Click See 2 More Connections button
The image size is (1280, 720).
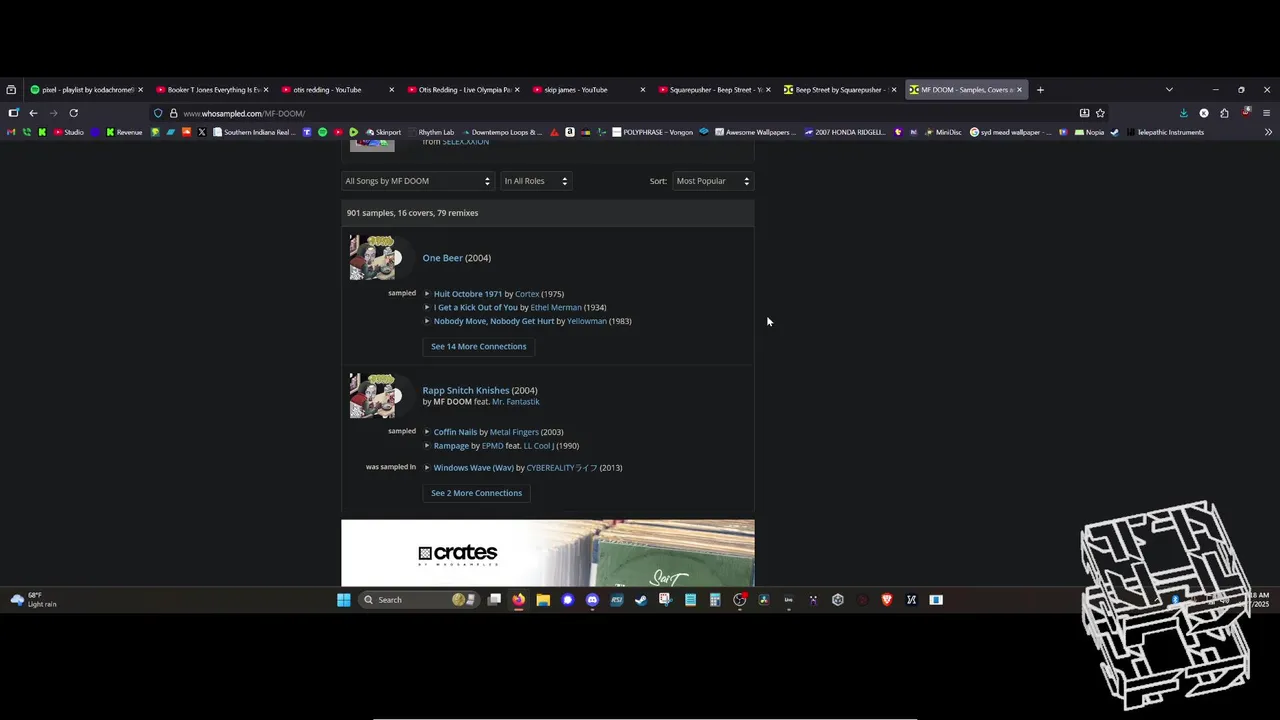(476, 493)
